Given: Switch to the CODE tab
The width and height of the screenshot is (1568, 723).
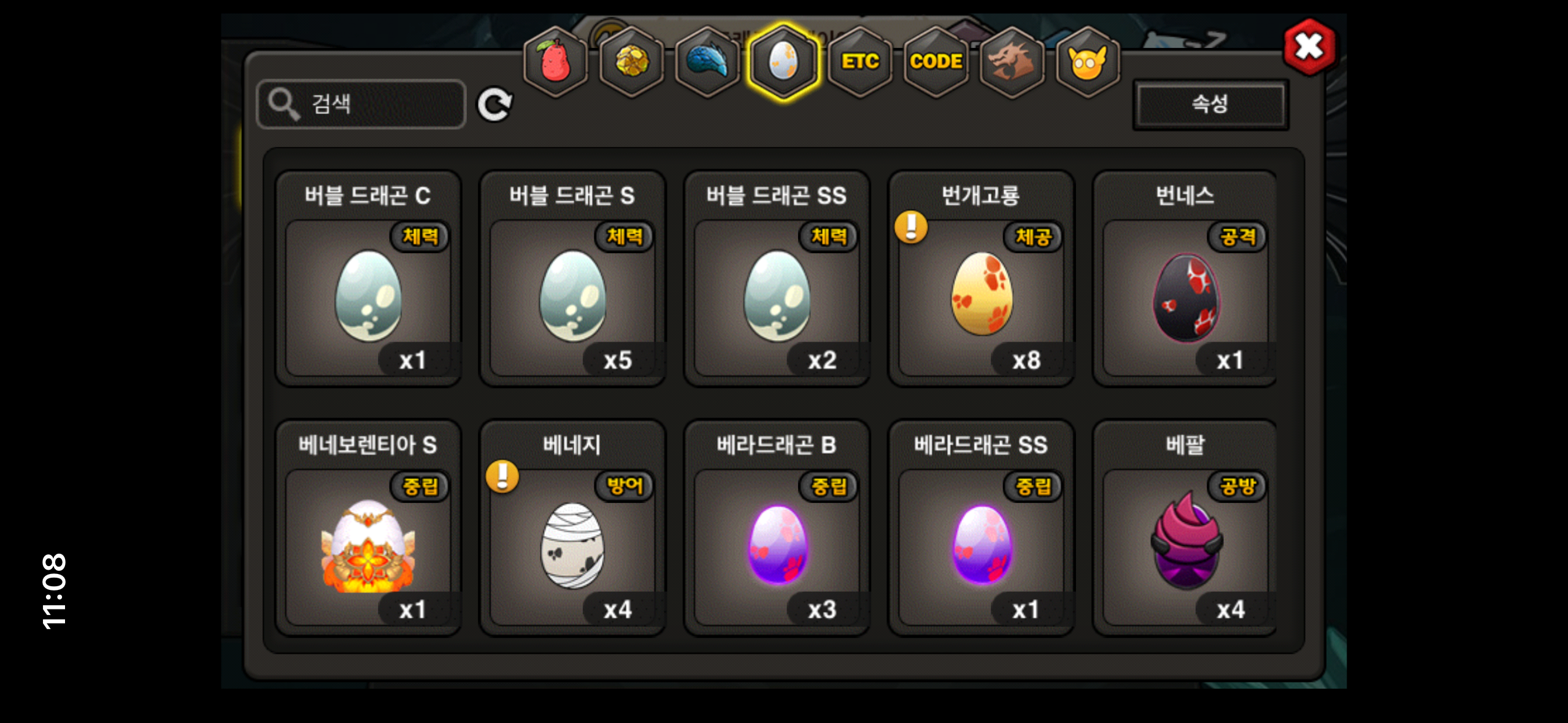Looking at the screenshot, I should coord(936,62).
